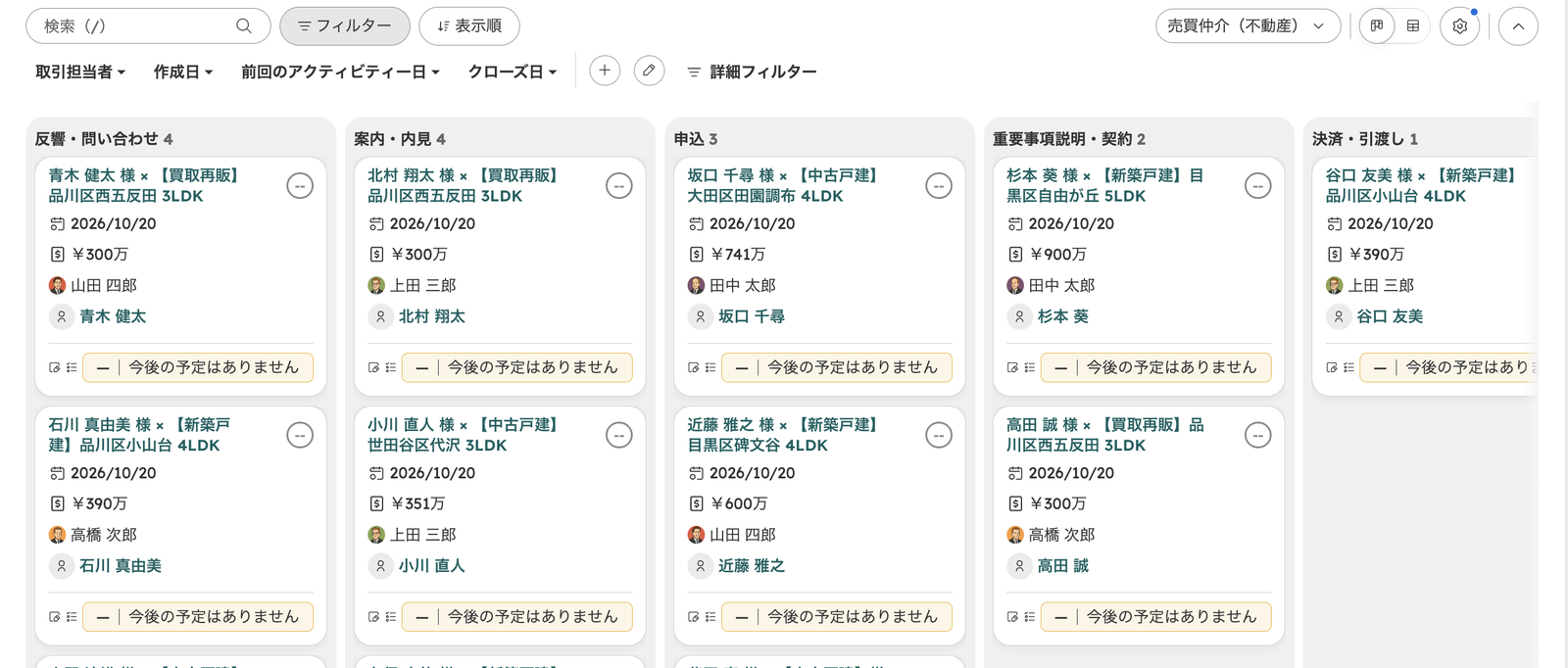Open the action menu on 近藤 雅之 card
Image resolution: width=1568 pixels, height=668 pixels.
(x=939, y=435)
